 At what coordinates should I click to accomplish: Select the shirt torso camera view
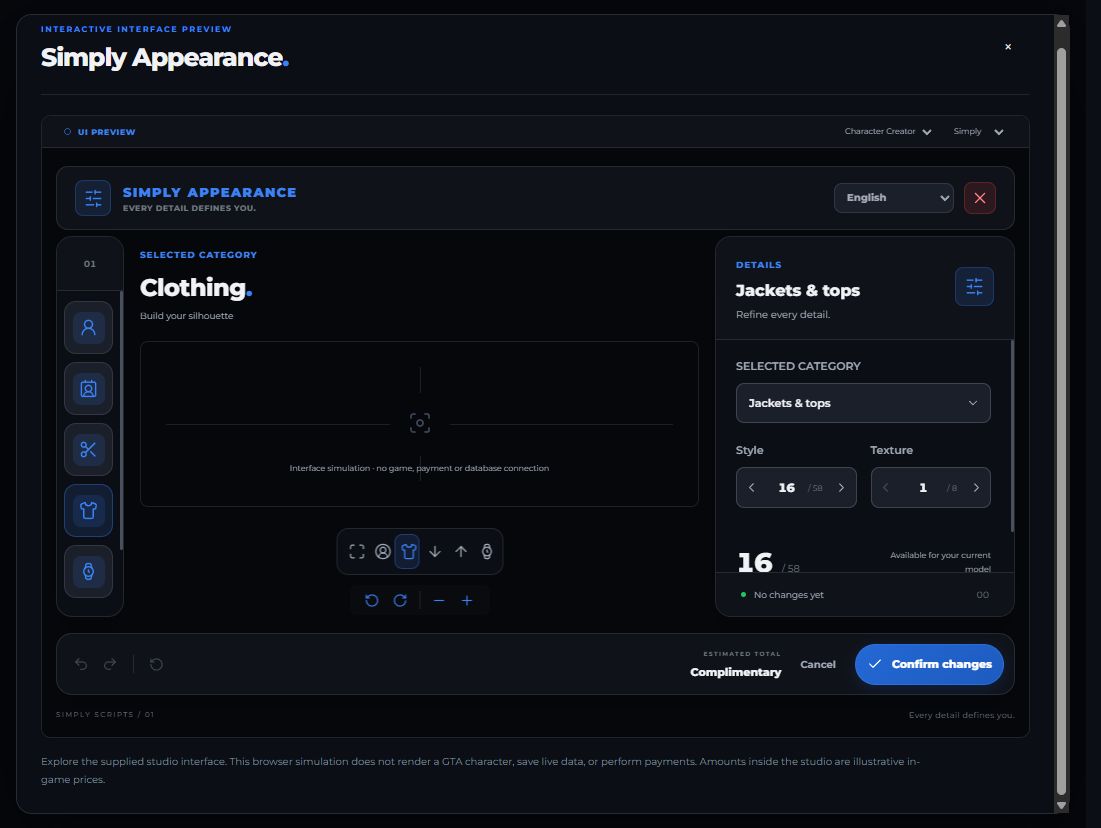point(408,551)
